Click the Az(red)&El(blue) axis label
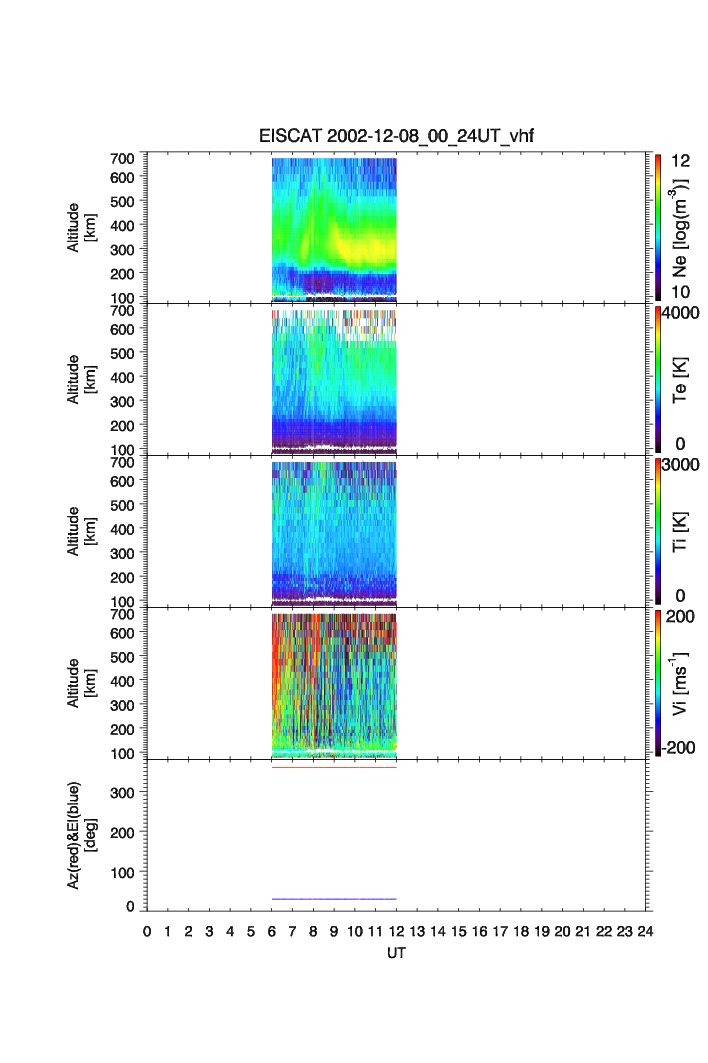This screenshot has height=1063, width=708. point(80,835)
